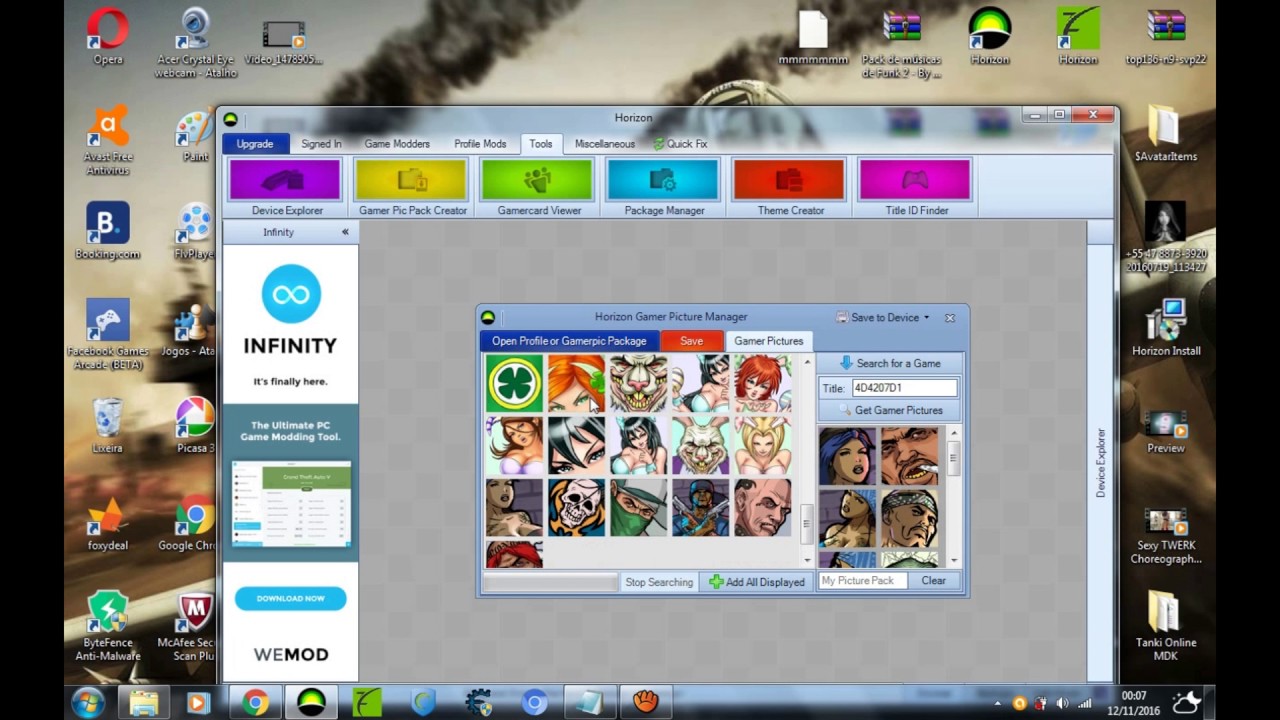Open the mmmmmmm text file on desktop
Image resolution: width=1280 pixels, height=720 pixels.
(x=813, y=37)
